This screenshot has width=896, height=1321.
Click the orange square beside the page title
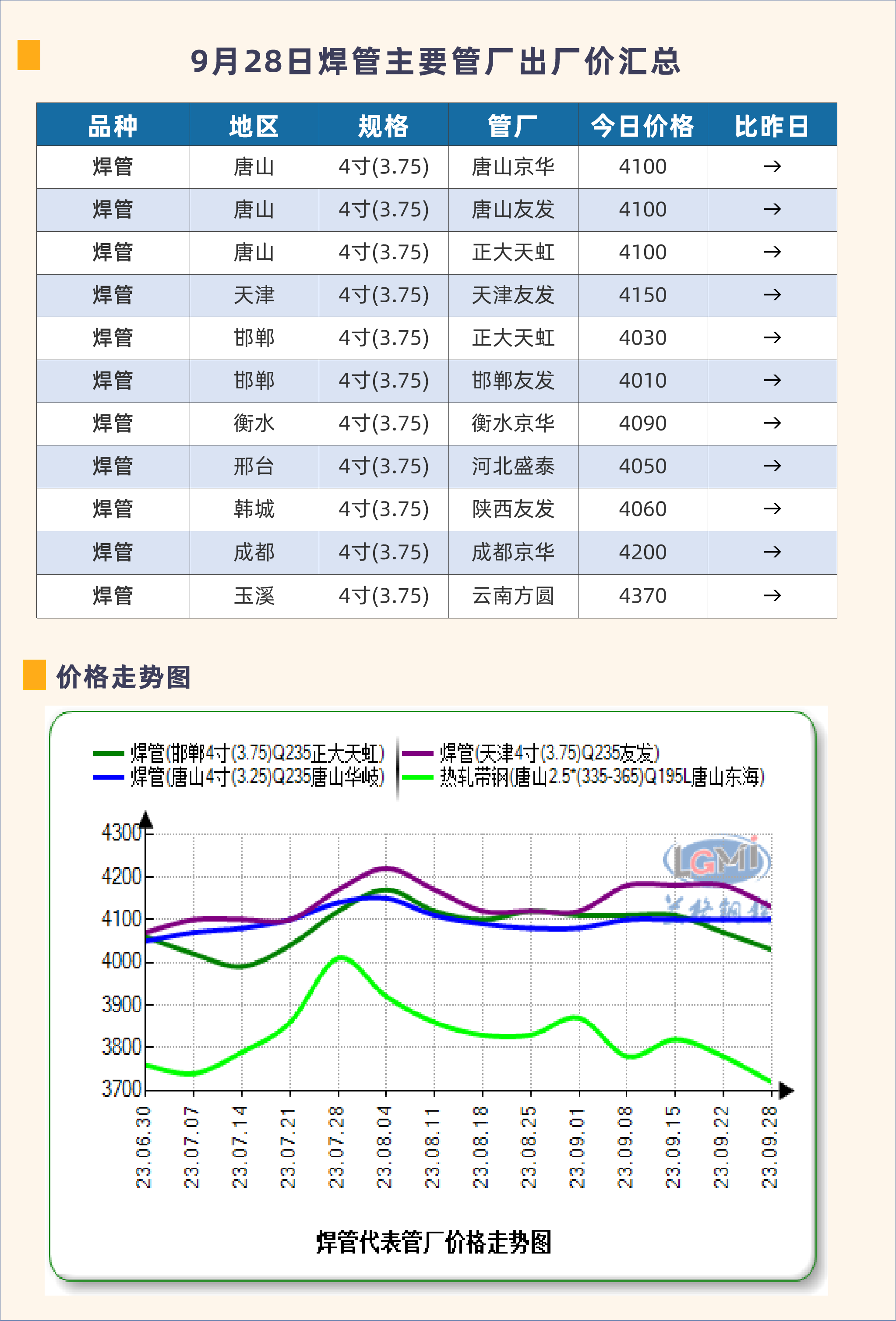click(x=29, y=55)
